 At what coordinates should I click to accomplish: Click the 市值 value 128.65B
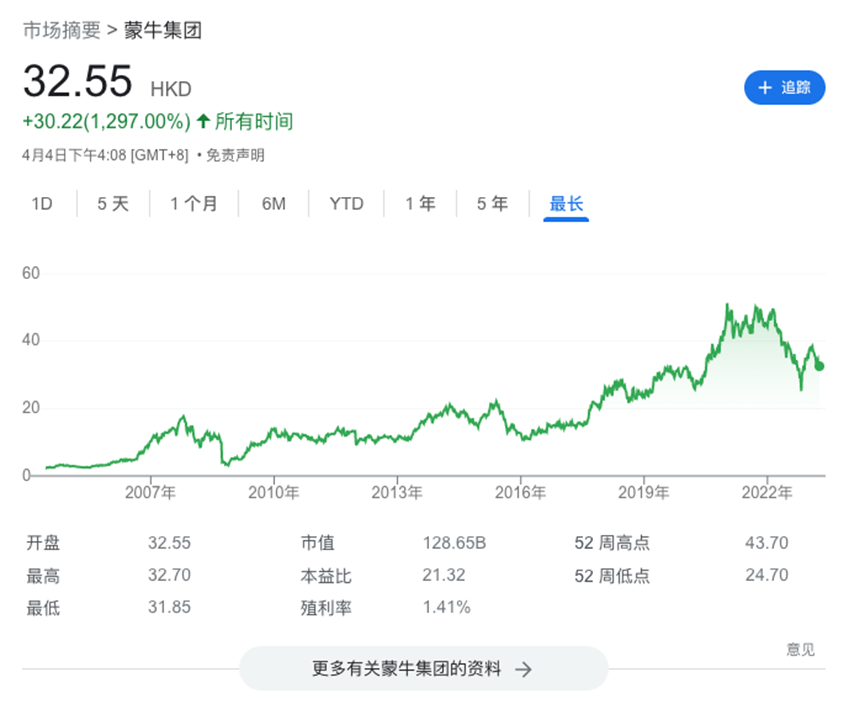454,543
